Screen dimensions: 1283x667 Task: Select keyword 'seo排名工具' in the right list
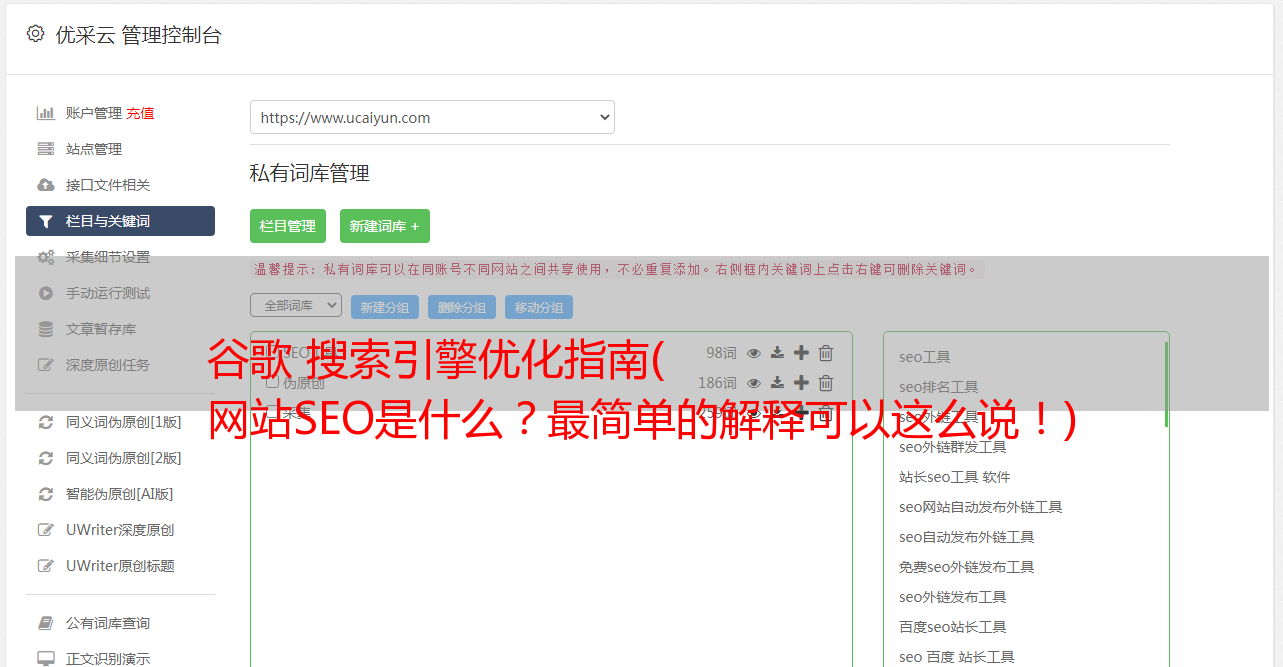(x=939, y=387)
